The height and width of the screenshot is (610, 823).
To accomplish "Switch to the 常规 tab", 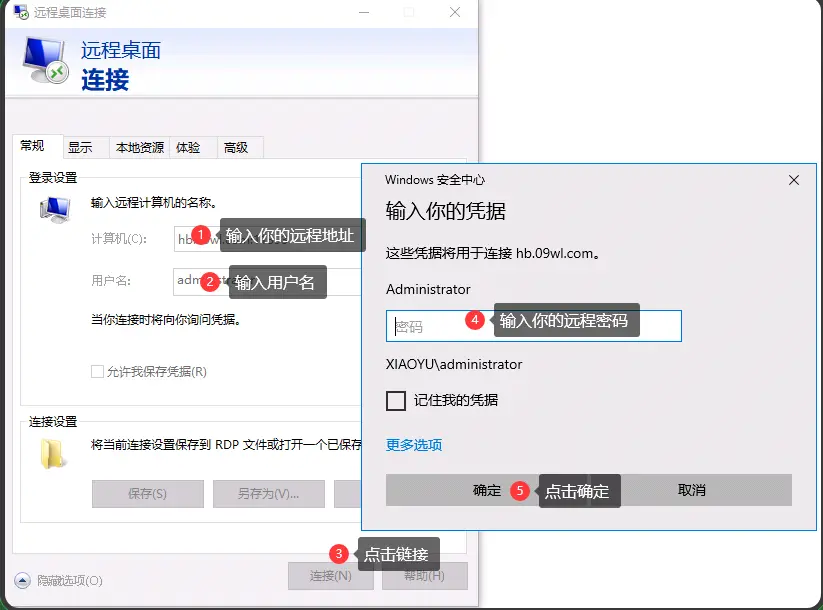I will (37, 145).
